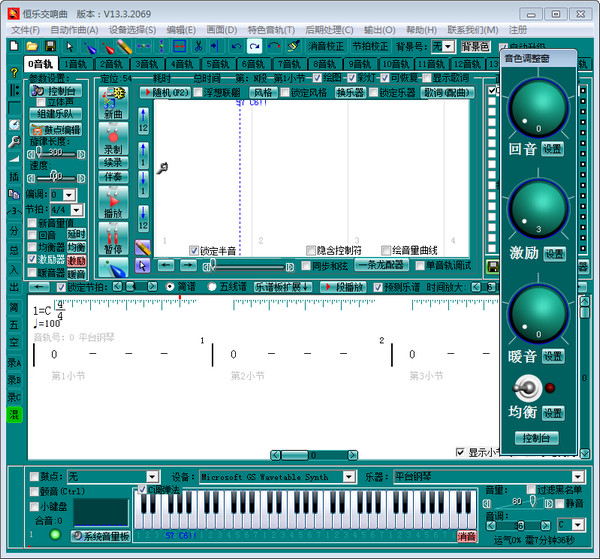Click the 随机(F2) random button
Screen dimensions: 600x559
click(167, 92)
